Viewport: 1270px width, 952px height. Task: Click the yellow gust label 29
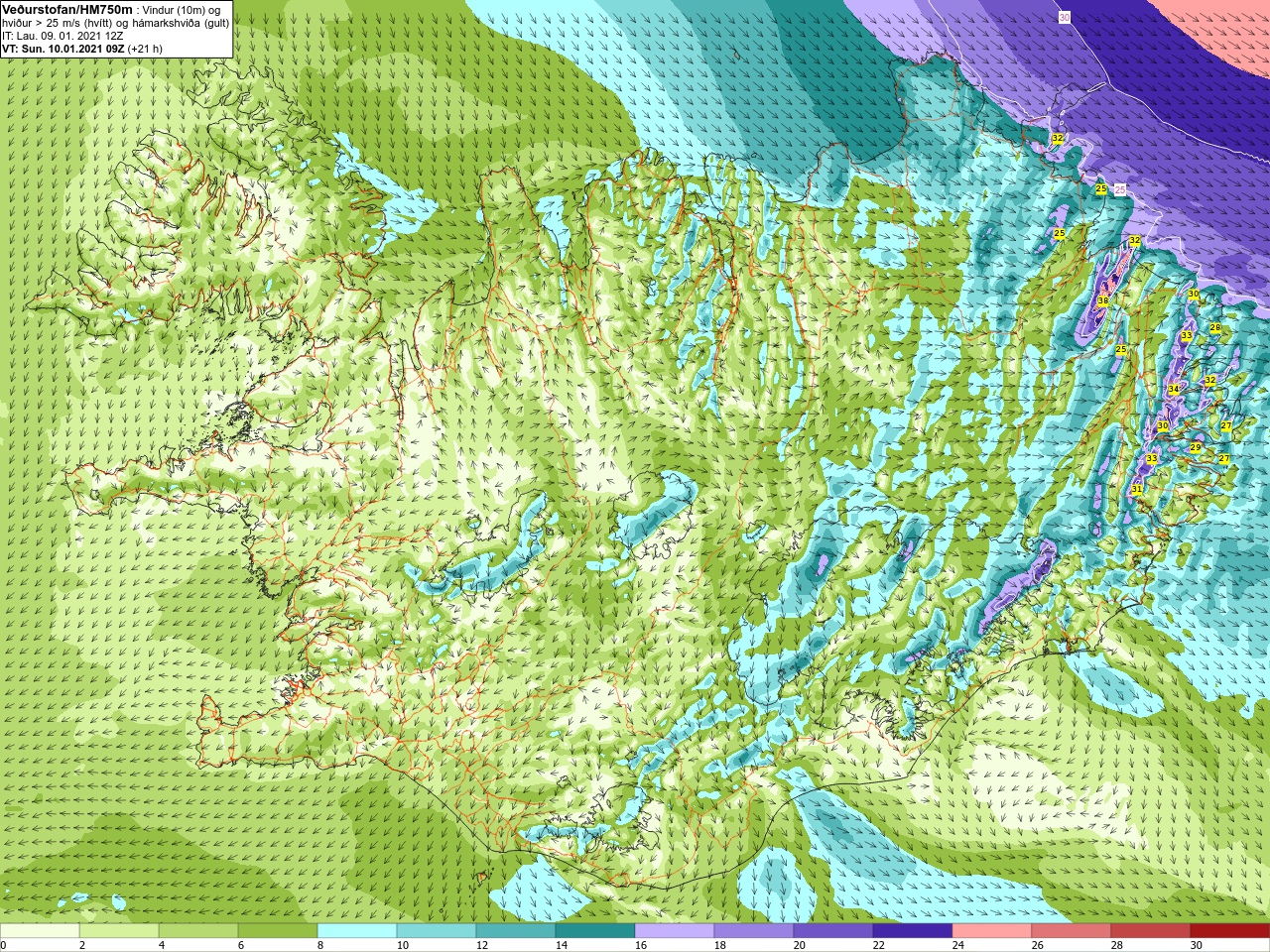point(1196,448)
